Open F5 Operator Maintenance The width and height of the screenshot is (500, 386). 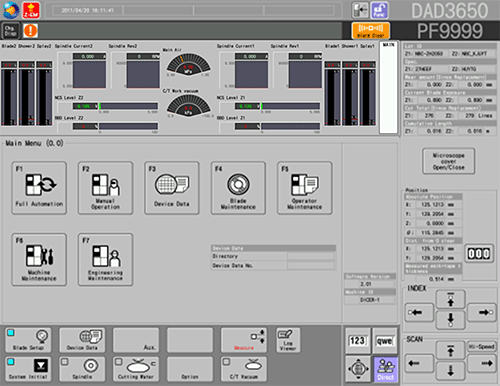tap(304, 188)
